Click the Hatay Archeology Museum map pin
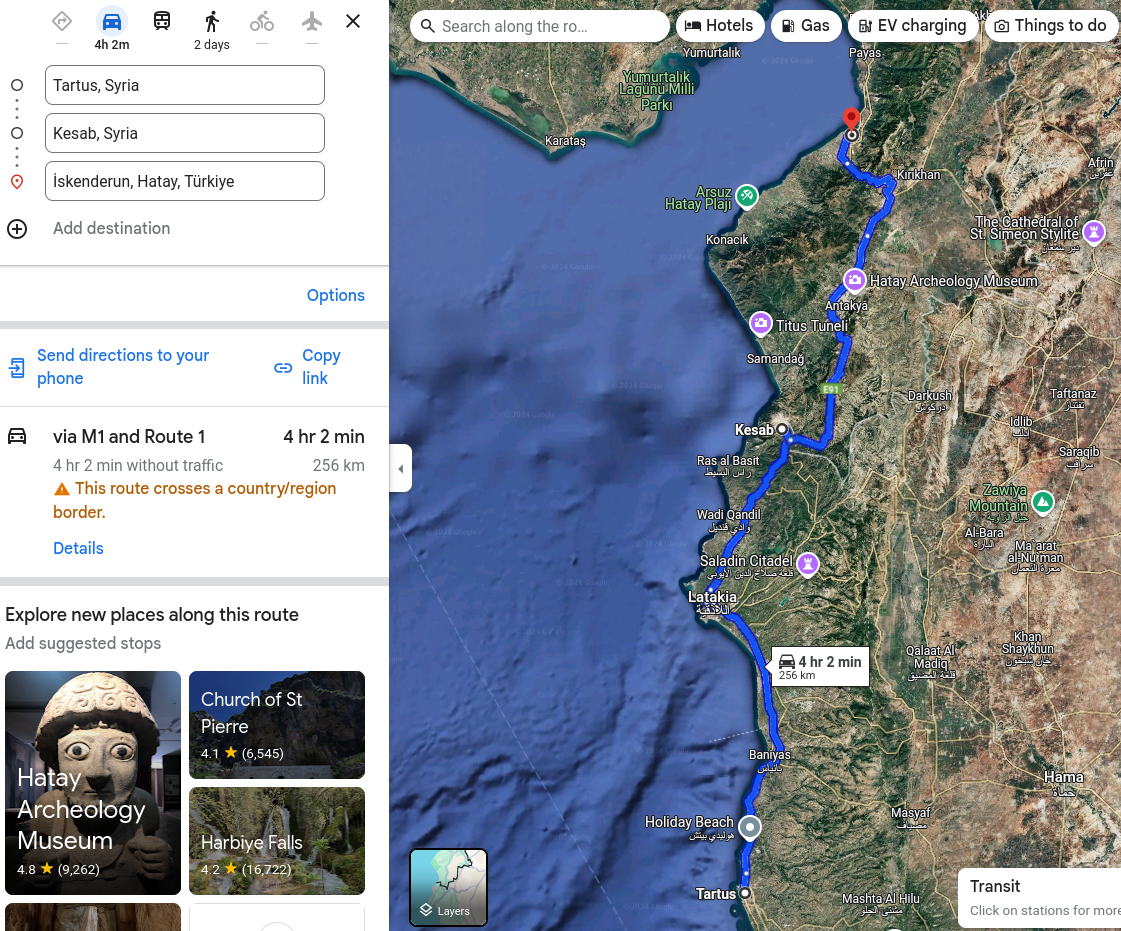 (x=854, y=280)
